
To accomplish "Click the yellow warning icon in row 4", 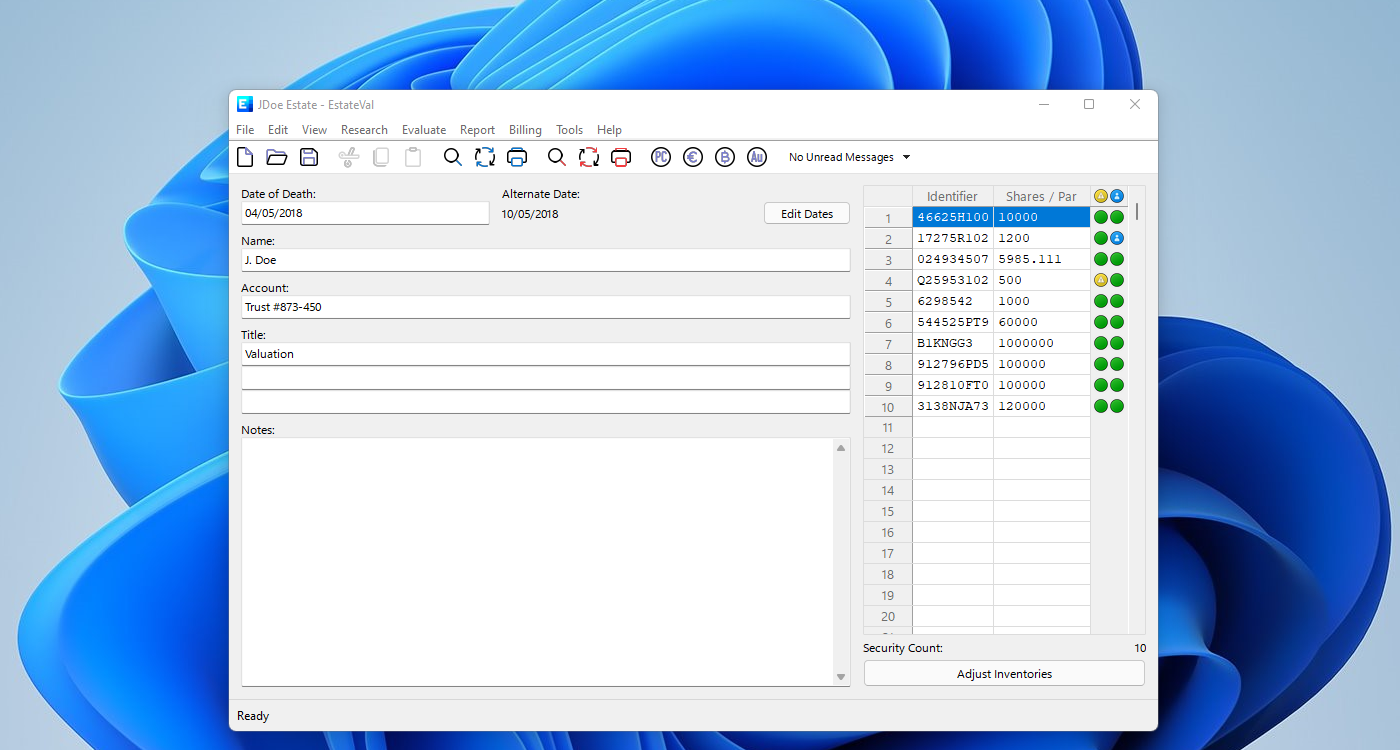I will (x=1100, y=280).
